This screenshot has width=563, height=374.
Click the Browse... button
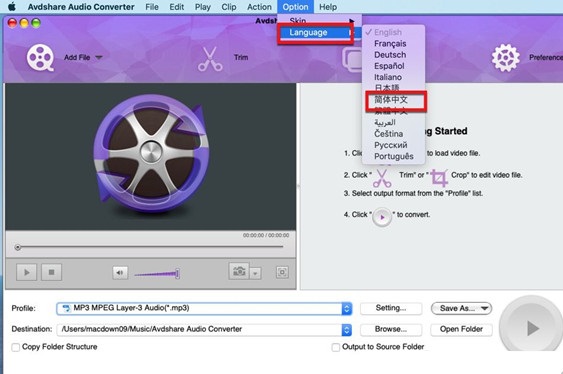(391, 329)
